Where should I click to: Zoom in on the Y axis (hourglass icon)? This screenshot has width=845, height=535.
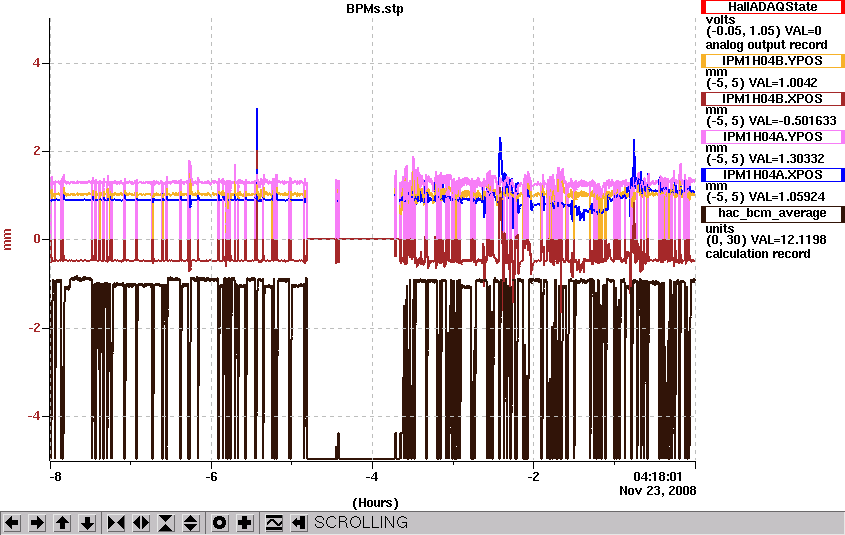point(166,523)
